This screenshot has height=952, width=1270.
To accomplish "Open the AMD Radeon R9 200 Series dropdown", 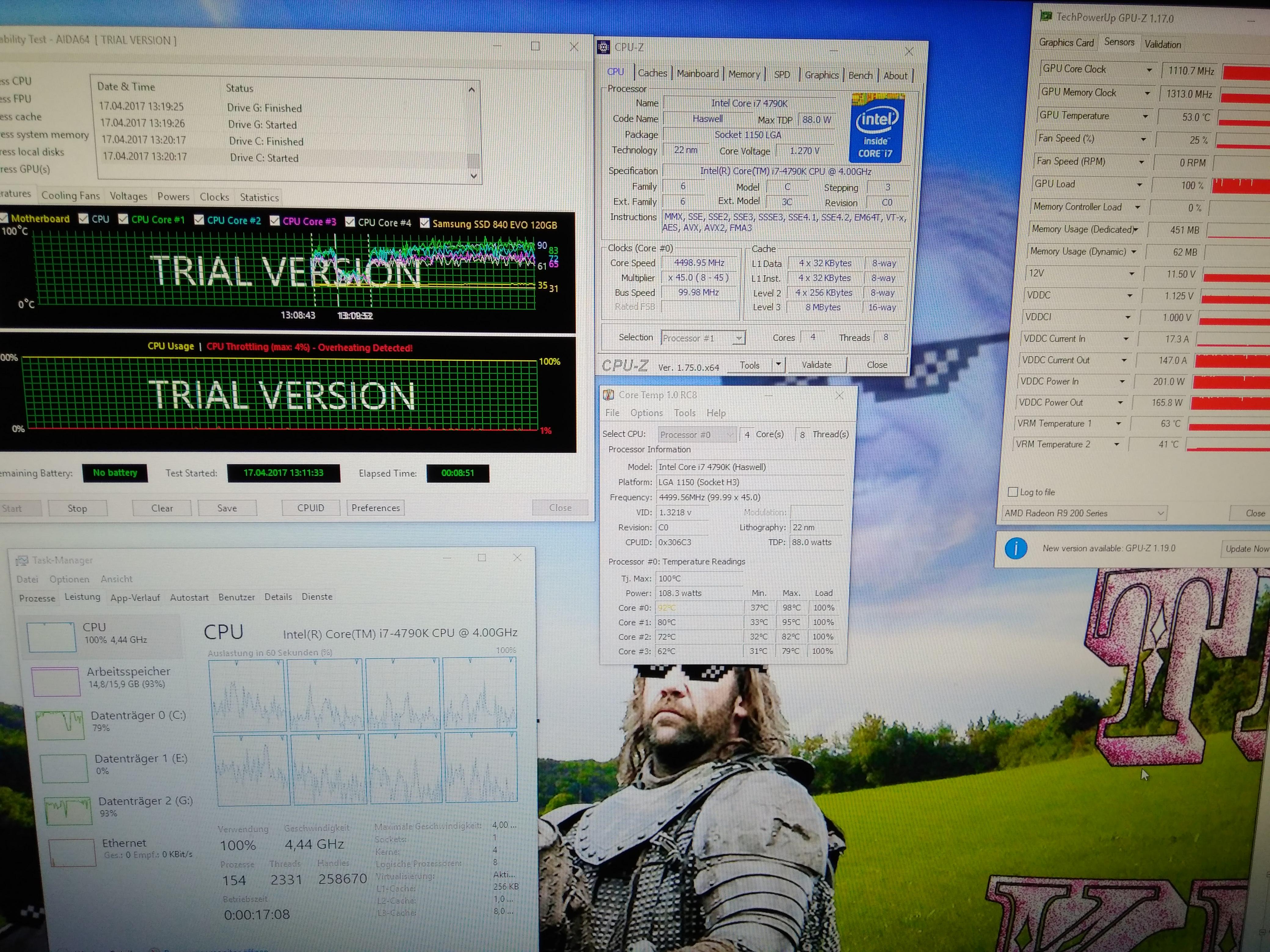I will pos(1160,513).
